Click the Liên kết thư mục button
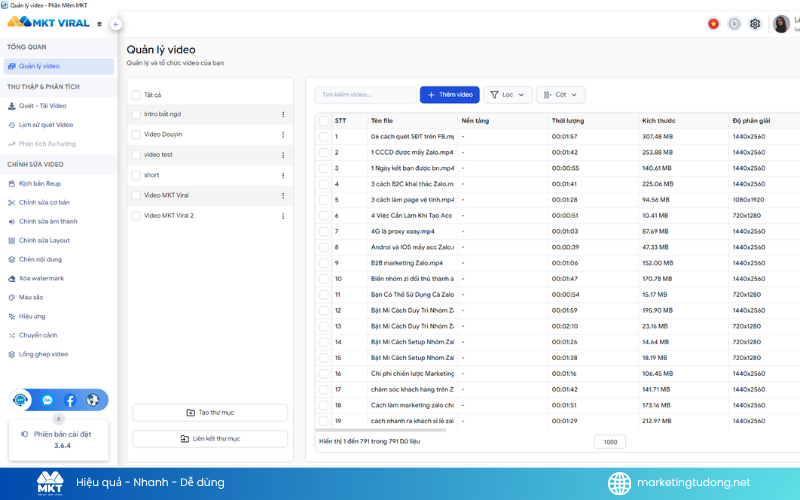The width and height of the screenshot is (800, 500). (x=210, y=439)
